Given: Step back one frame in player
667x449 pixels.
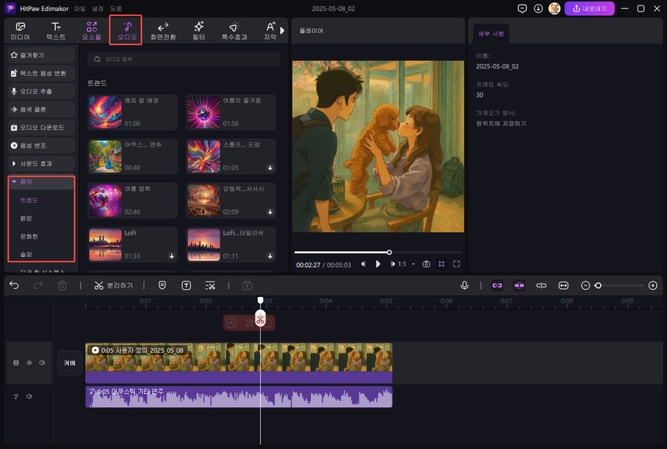Looking at the screenshot, I should point(363,264).
